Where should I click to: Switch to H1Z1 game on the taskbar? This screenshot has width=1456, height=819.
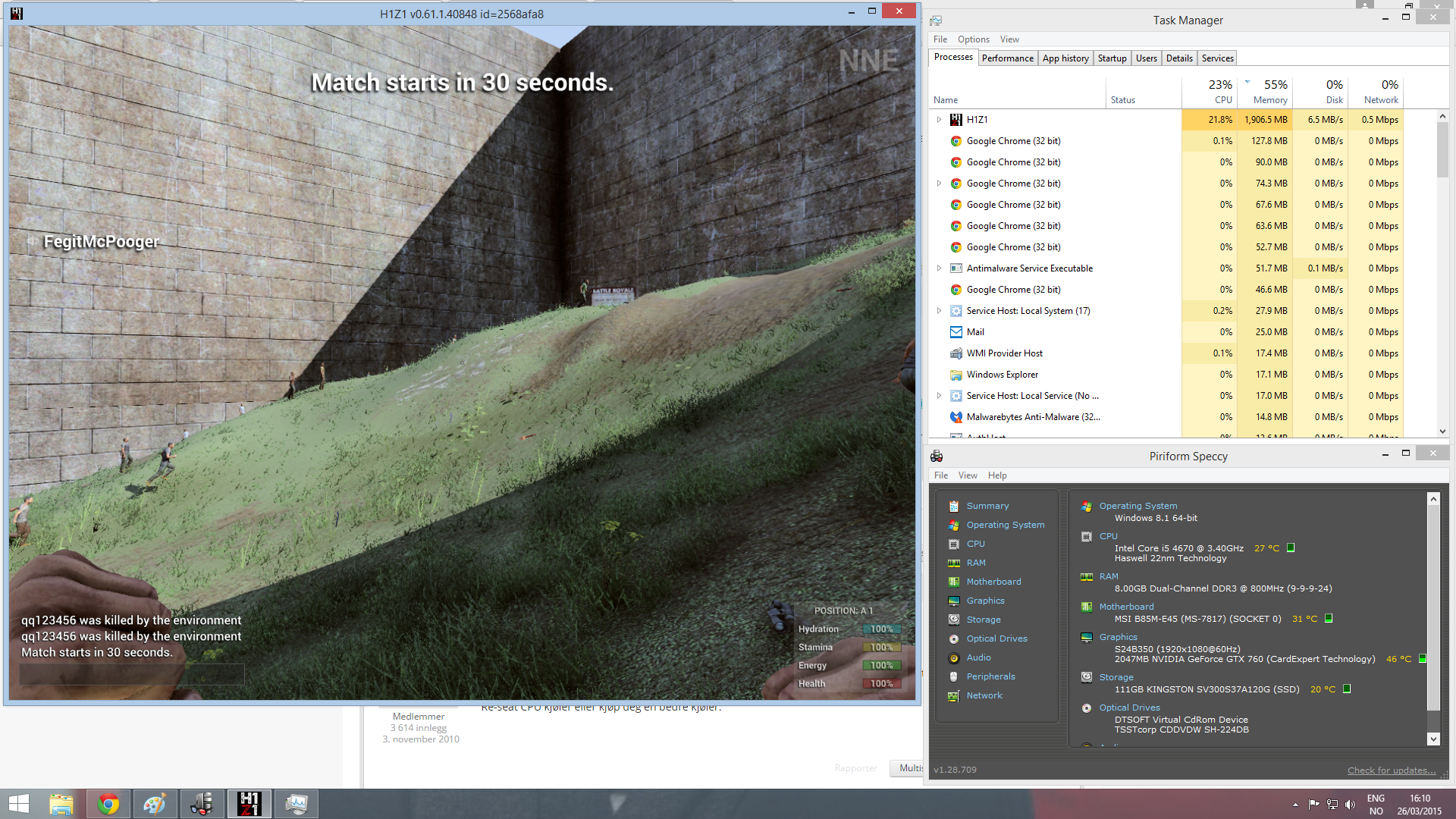click(249, 804)
